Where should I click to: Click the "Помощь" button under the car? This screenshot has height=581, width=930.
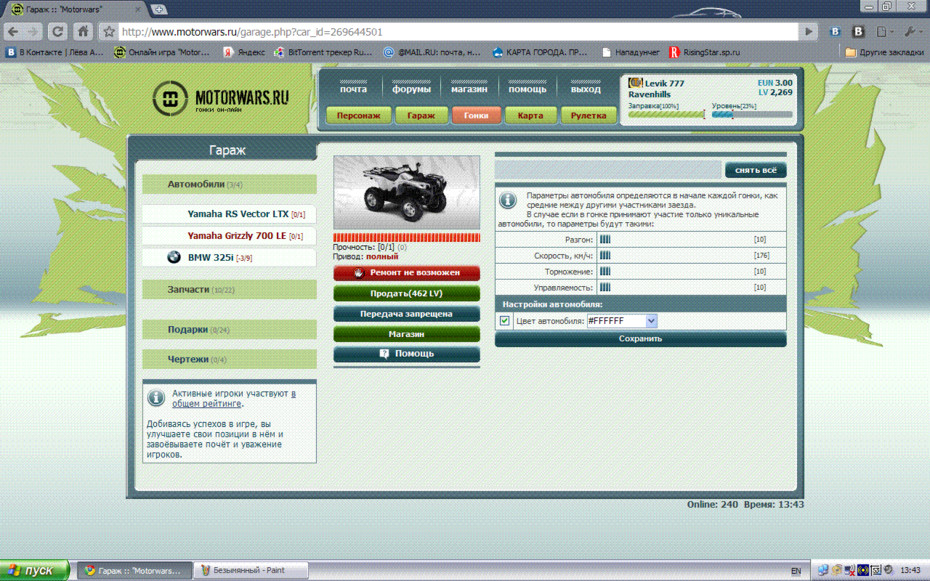point(406,354)
